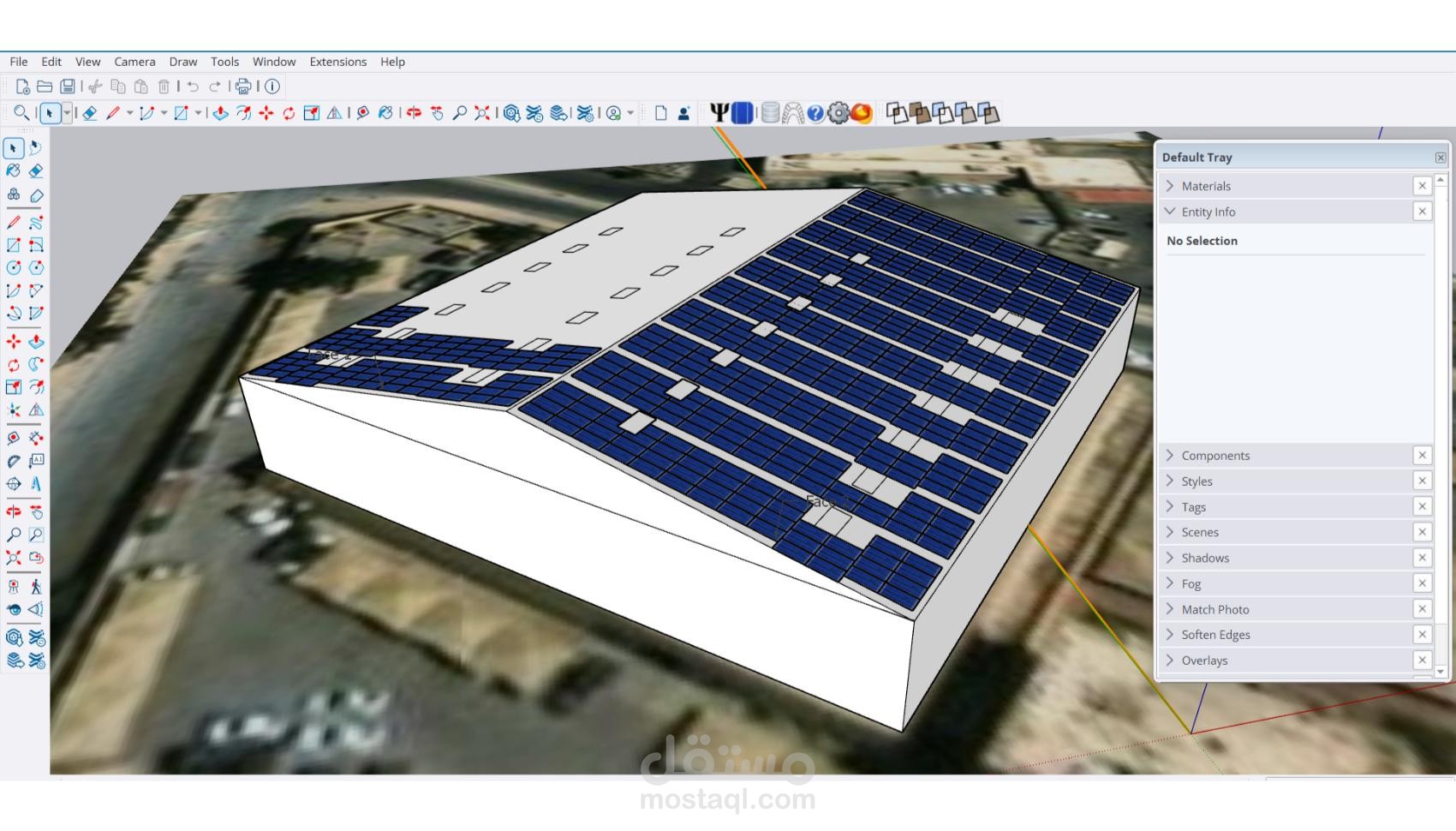Print the model using the printer icon

click(243, 87)
